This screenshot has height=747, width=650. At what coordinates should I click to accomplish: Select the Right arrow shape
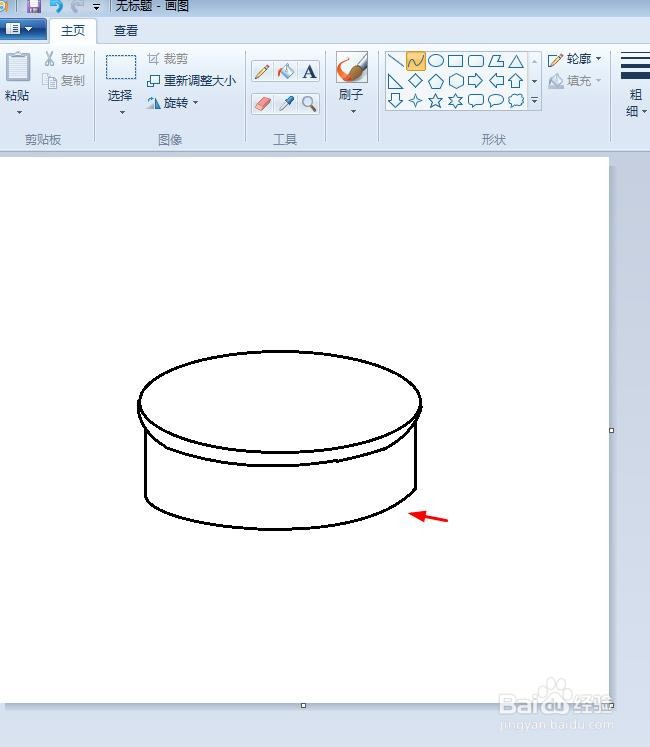coord(476,81)
